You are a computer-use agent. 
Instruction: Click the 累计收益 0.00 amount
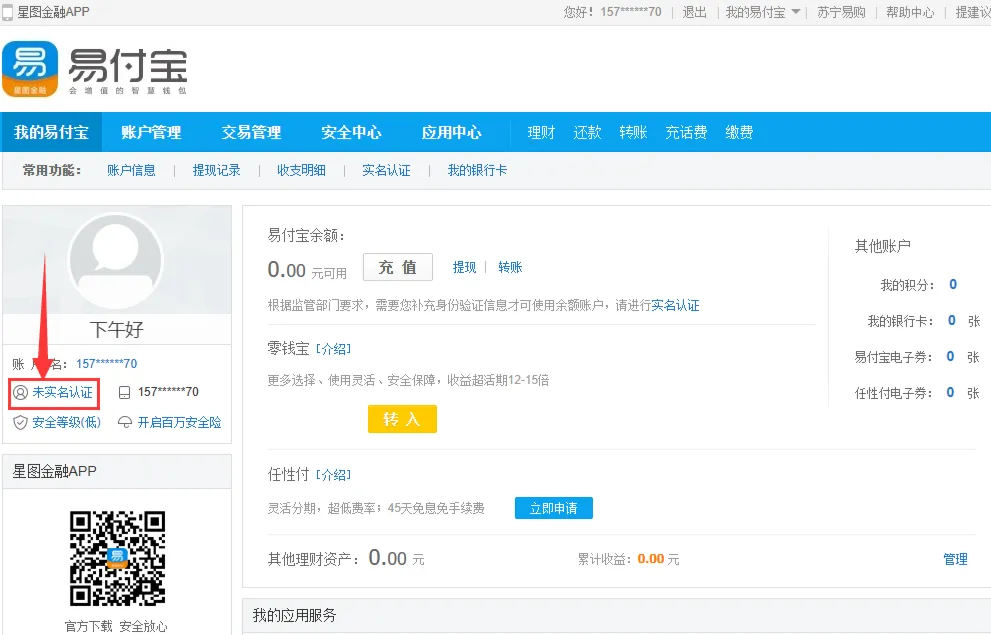click(x=651, y=559)
